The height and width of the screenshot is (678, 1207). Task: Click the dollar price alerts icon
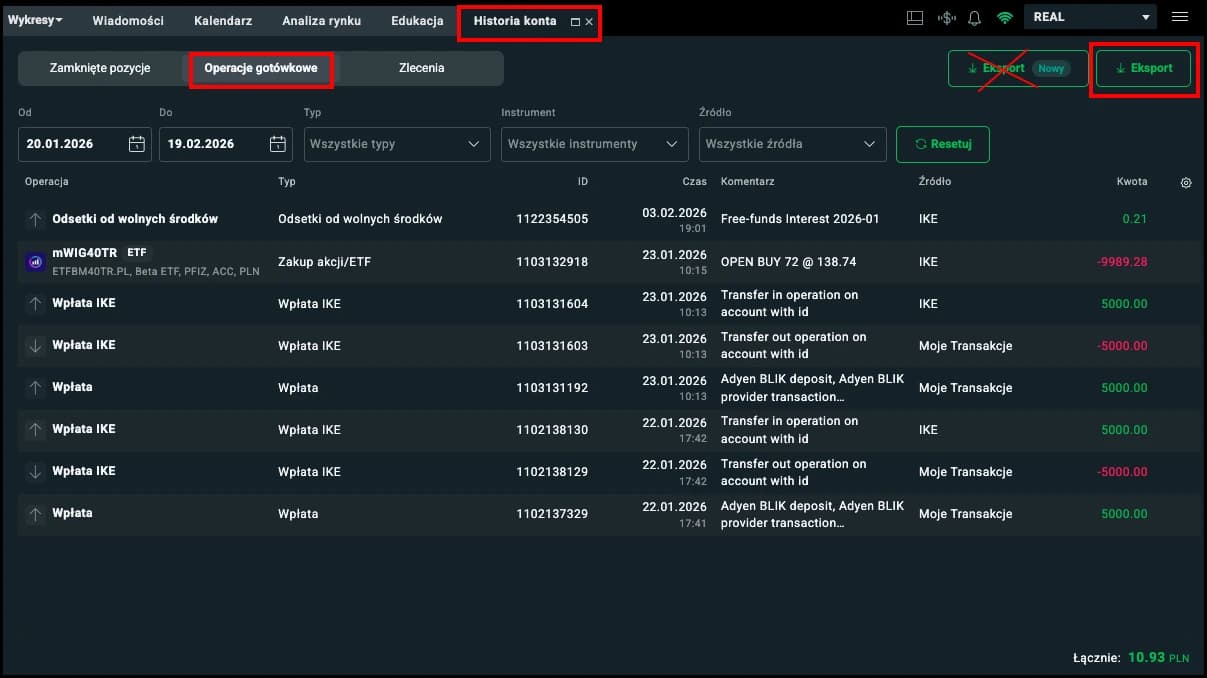[946, 18]
